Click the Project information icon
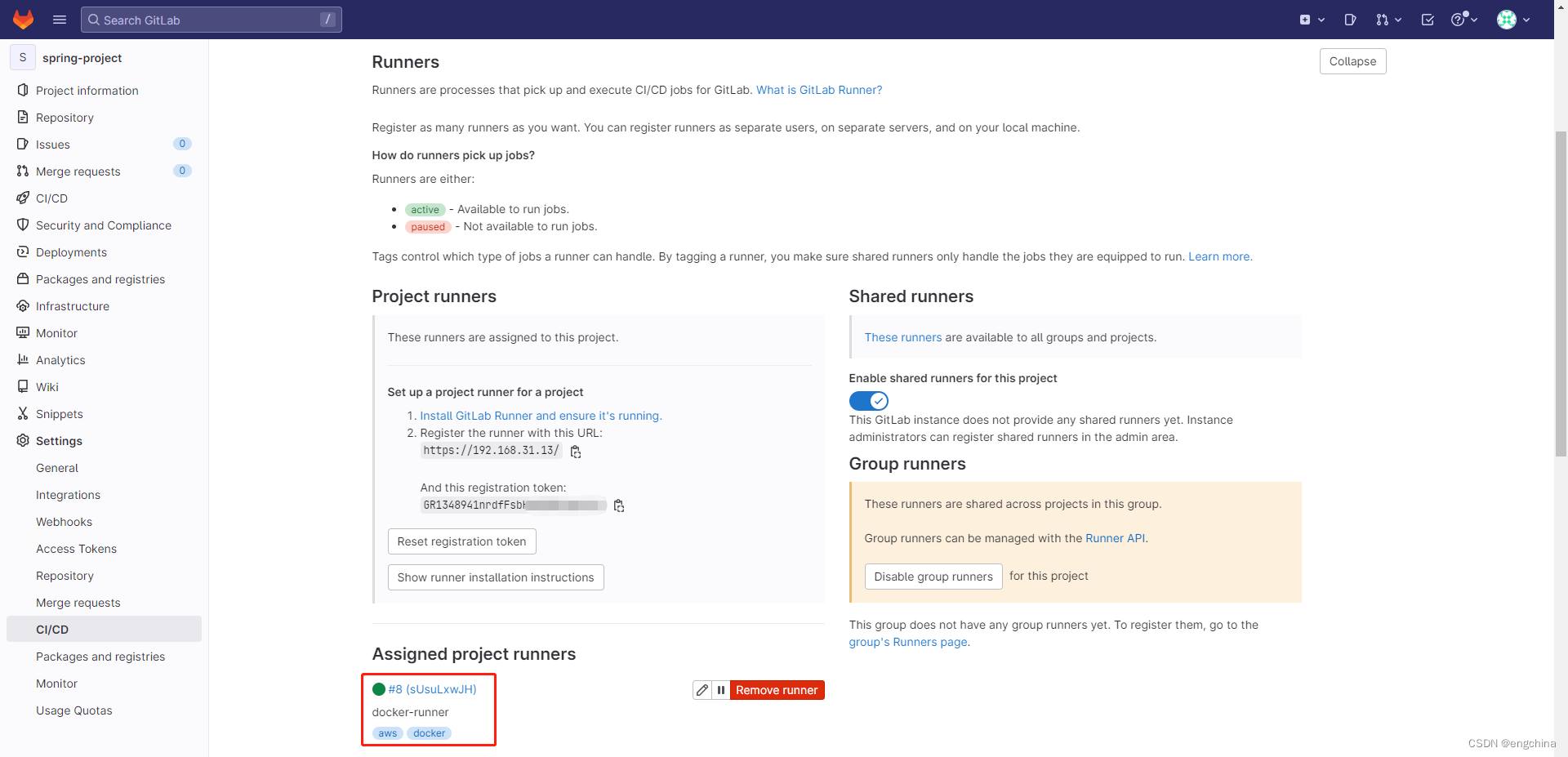This screenshot has width=1568, height=757. 23,90
